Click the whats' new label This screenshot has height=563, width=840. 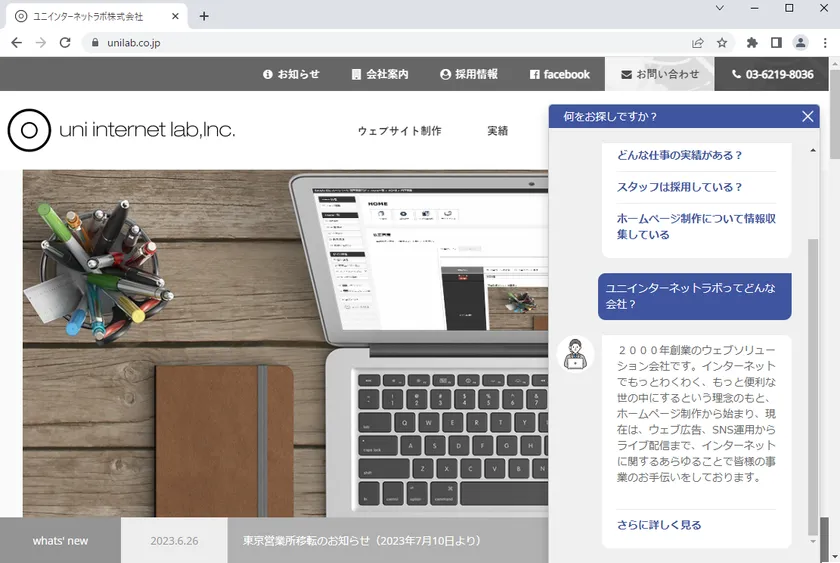click(60, 541)
